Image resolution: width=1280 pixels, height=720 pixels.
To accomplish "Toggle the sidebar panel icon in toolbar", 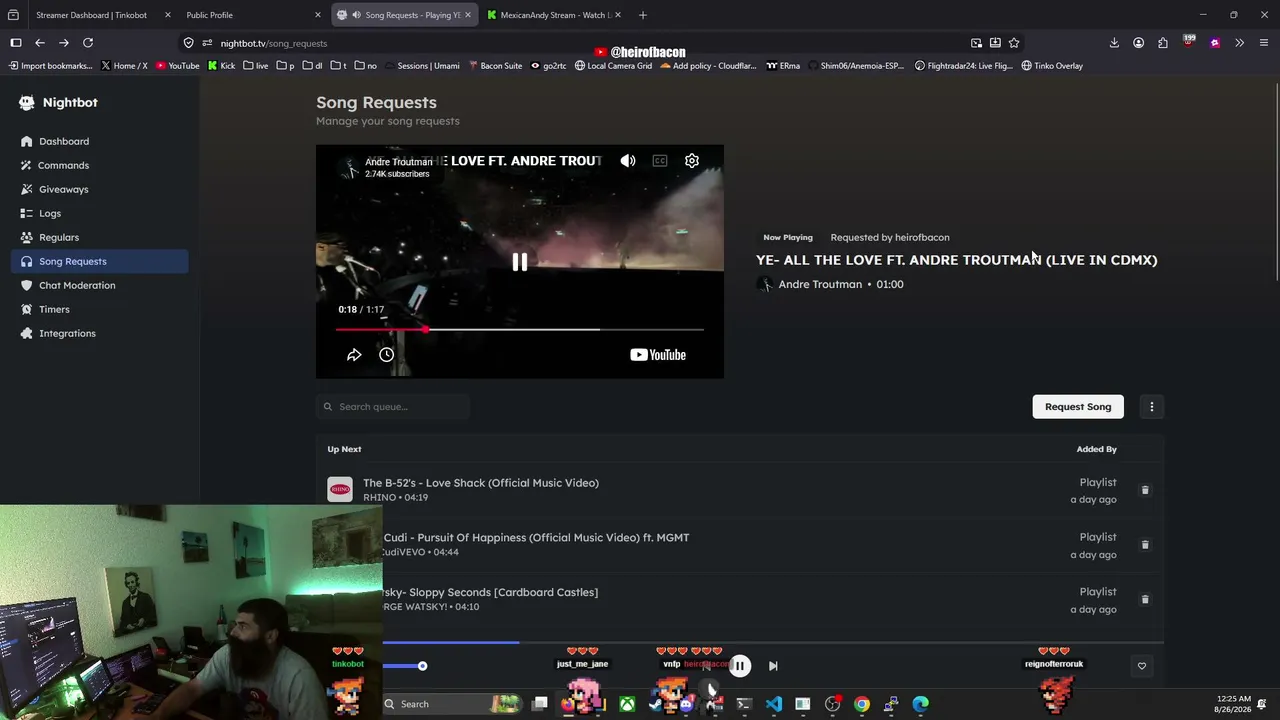I will tap(16, 43).
